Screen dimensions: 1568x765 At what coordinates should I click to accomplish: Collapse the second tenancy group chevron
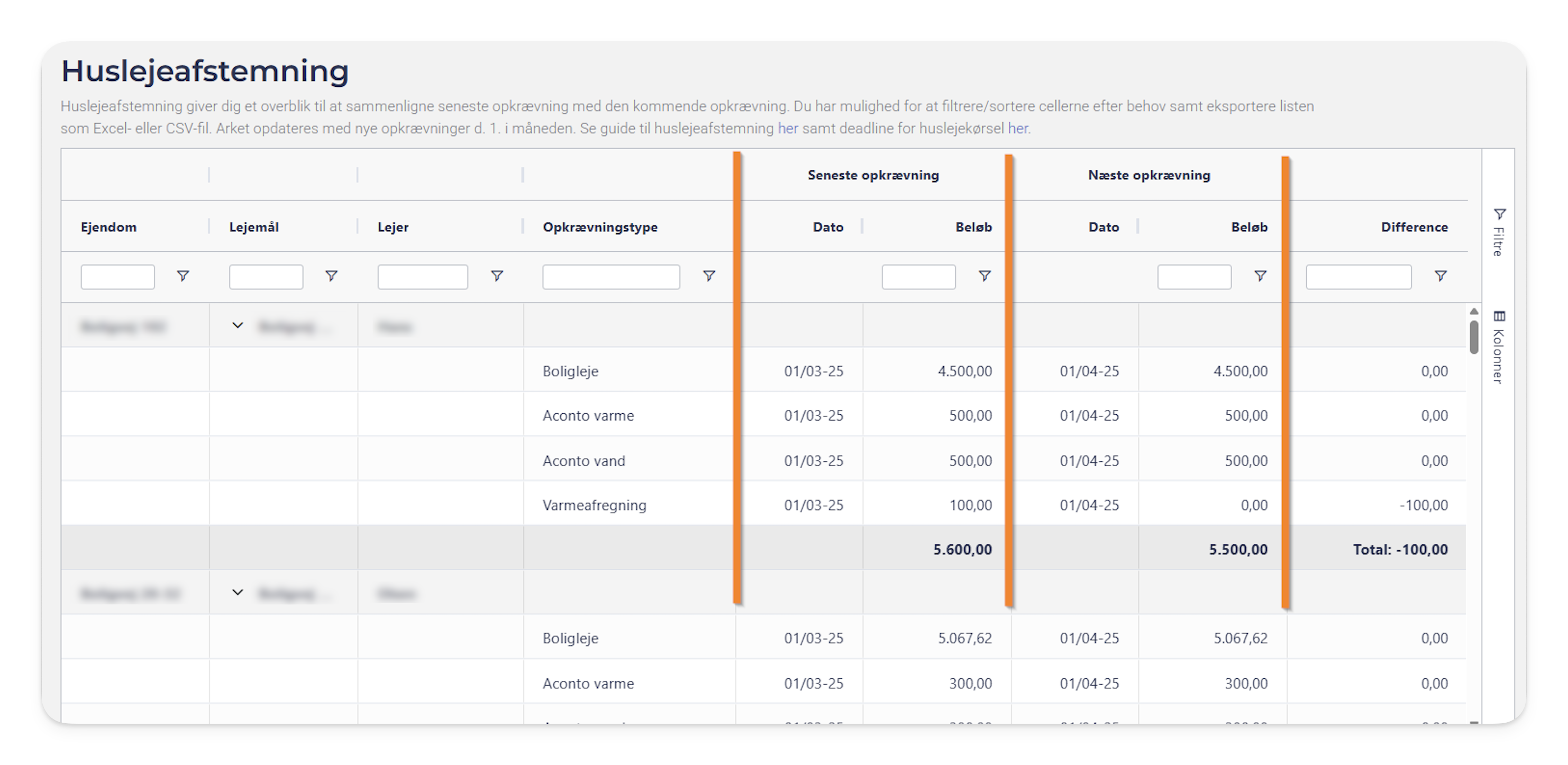[x=238, y=592]
